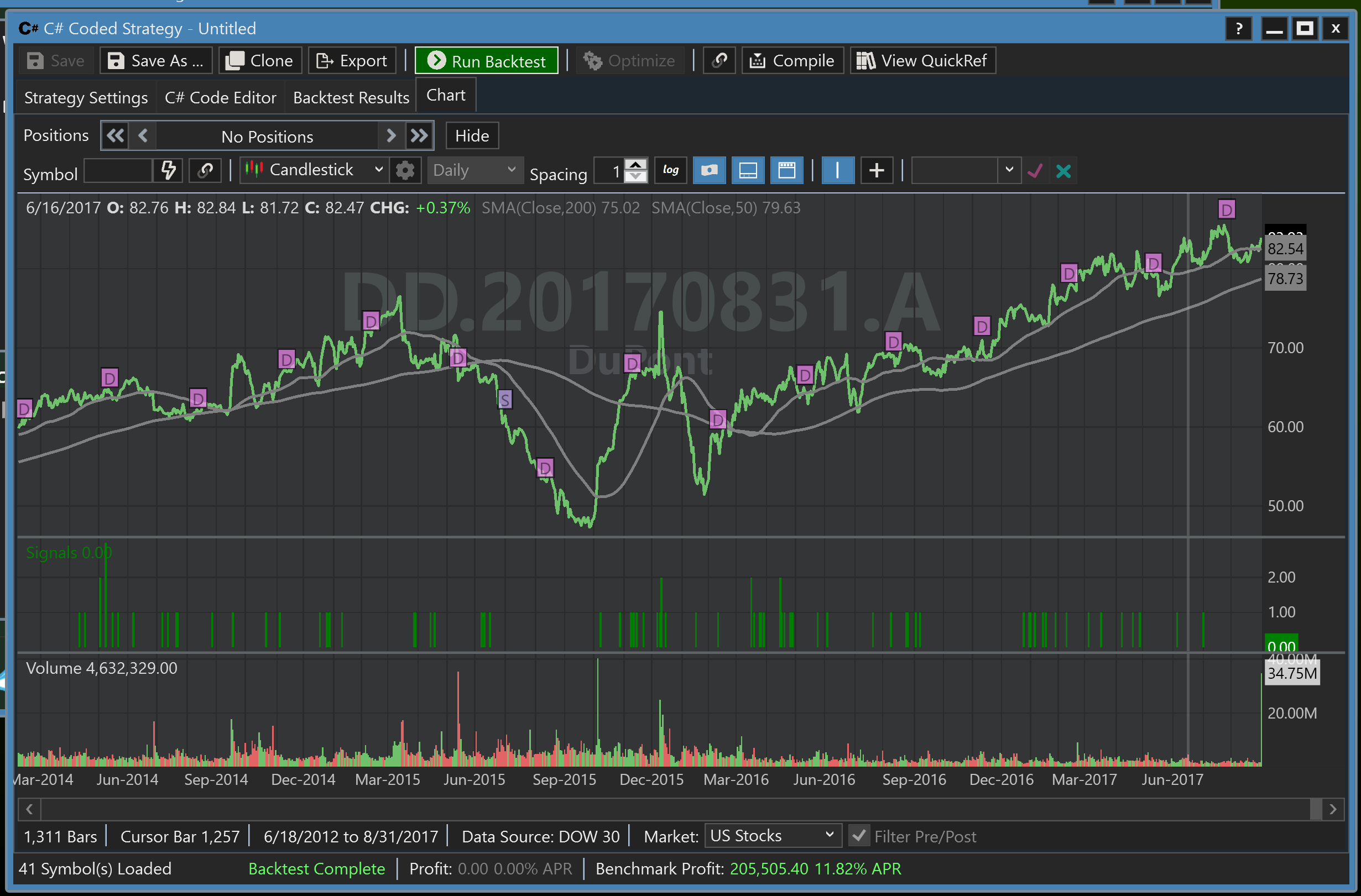This screenshot has height=896, width=1361.
Task: Open Market US Stocks dropdown
Action: tap(773, 836)
